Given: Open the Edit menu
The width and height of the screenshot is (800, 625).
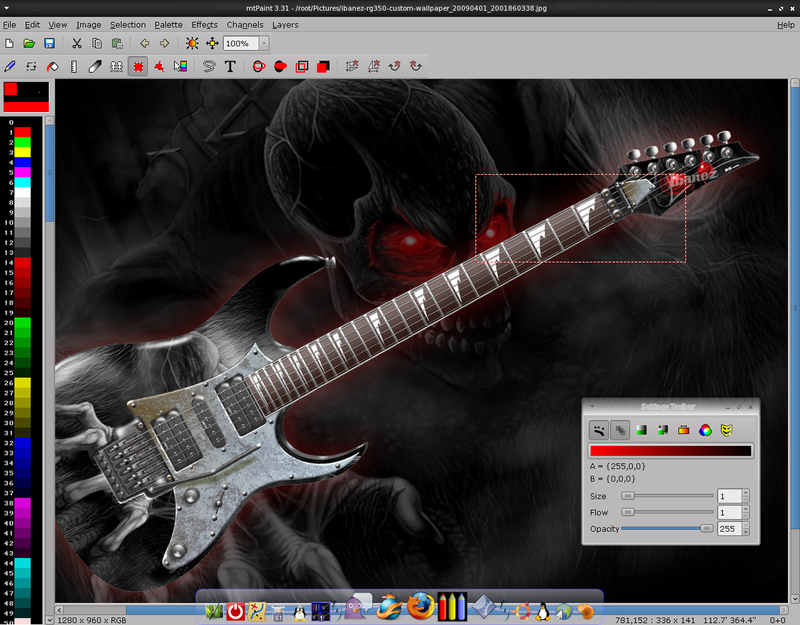Looking at the screenshot, I should point(32,24).
